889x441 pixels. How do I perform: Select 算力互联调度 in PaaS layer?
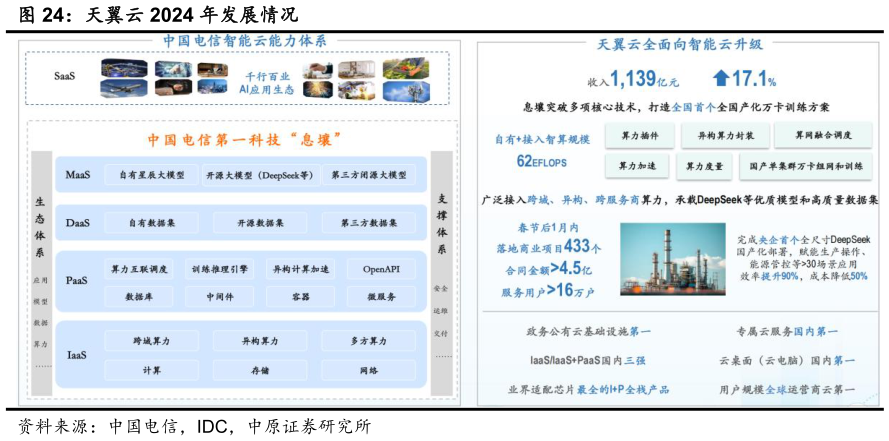[x=139, y=269]
